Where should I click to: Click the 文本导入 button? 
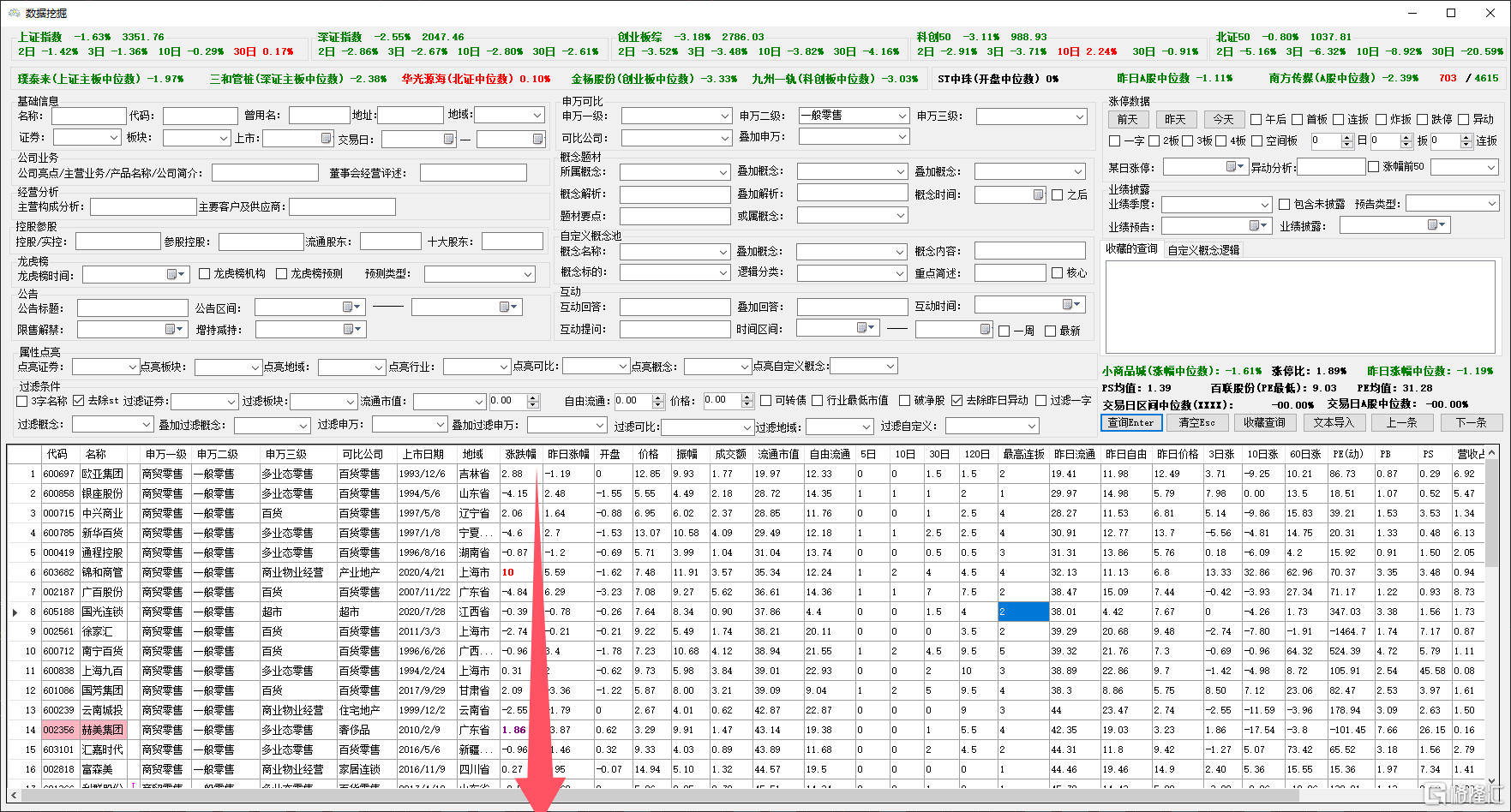point(1333,422)
